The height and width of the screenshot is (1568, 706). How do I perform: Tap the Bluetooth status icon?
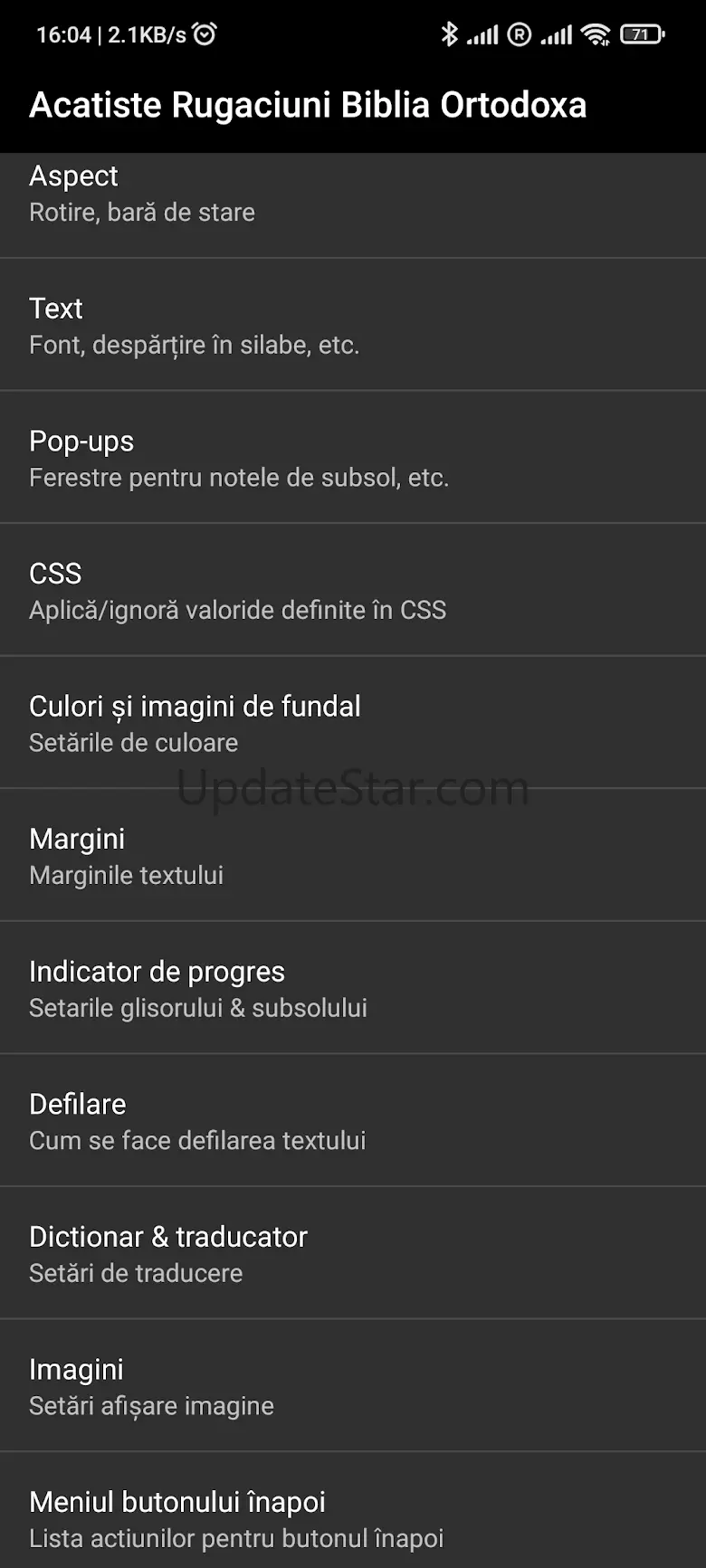point(449,34)
